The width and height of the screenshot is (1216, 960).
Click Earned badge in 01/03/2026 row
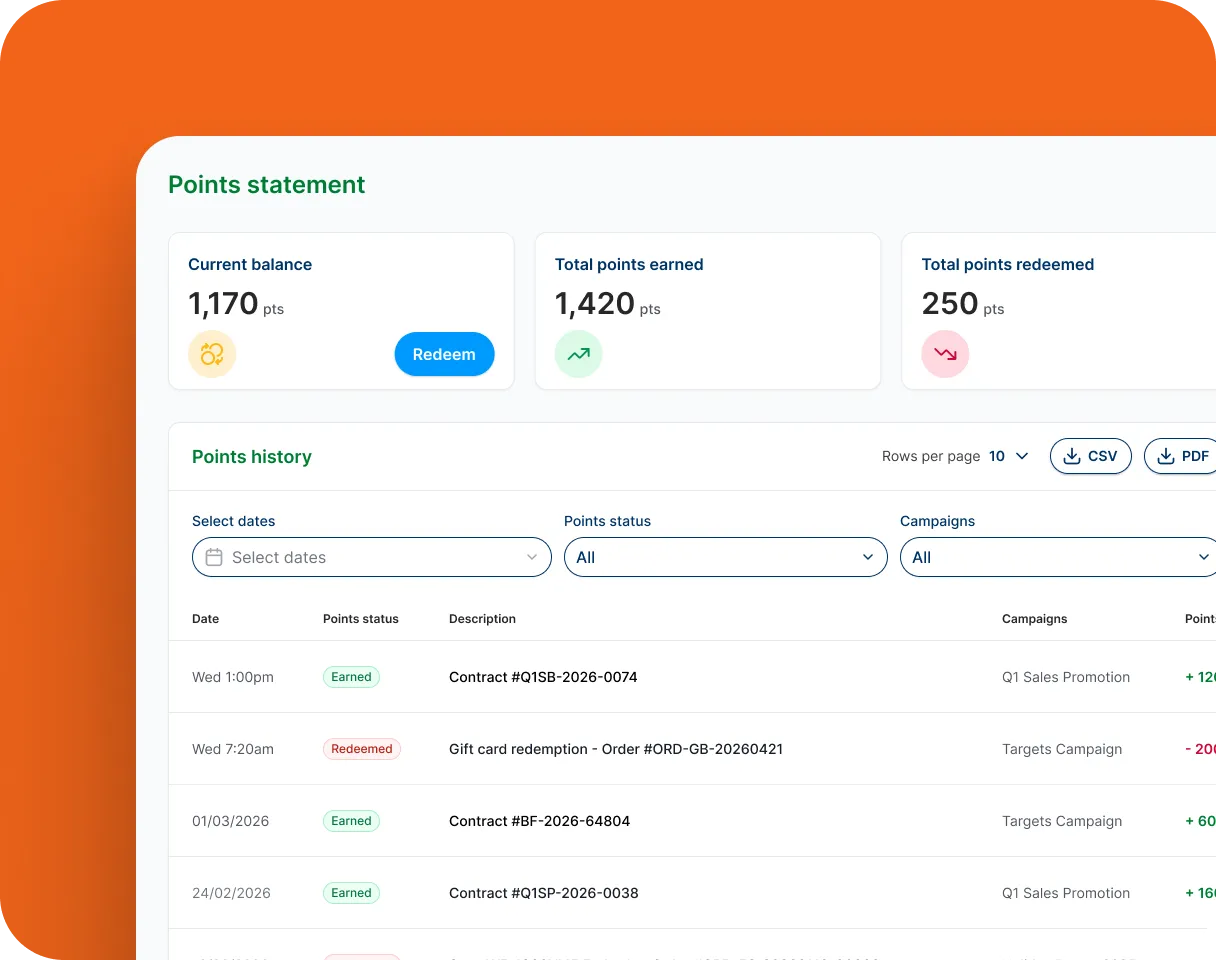[351, 821]
